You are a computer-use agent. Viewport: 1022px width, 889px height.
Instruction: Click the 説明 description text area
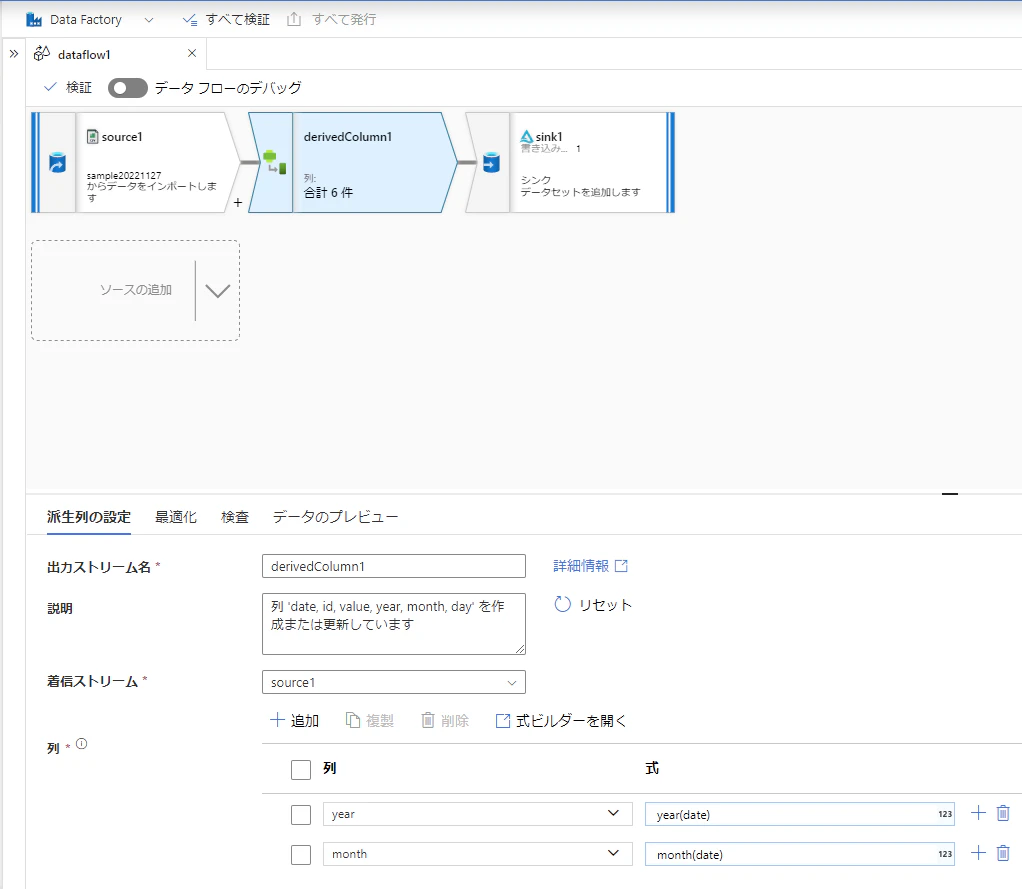(394, 624)
